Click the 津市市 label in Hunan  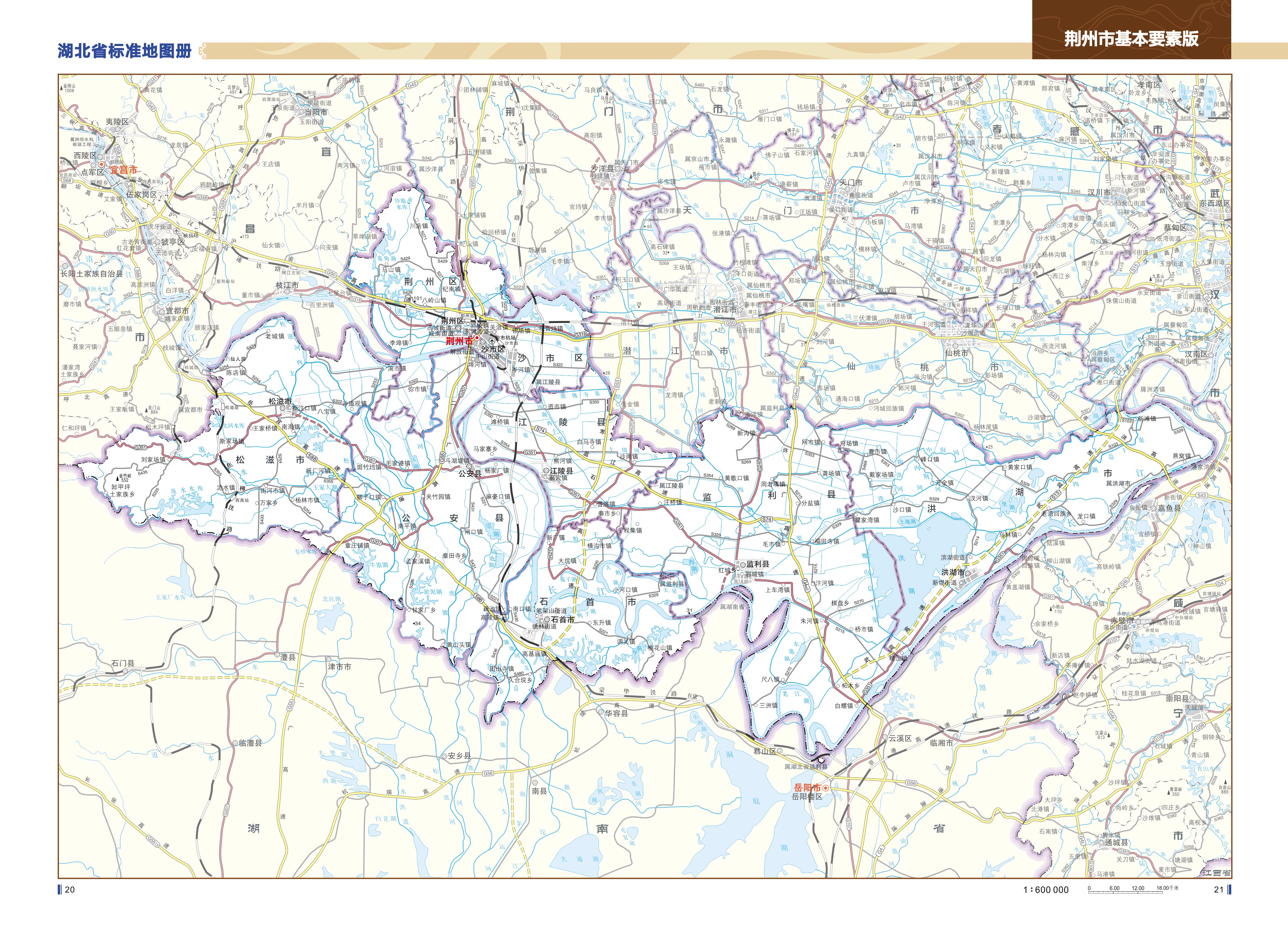339,666
